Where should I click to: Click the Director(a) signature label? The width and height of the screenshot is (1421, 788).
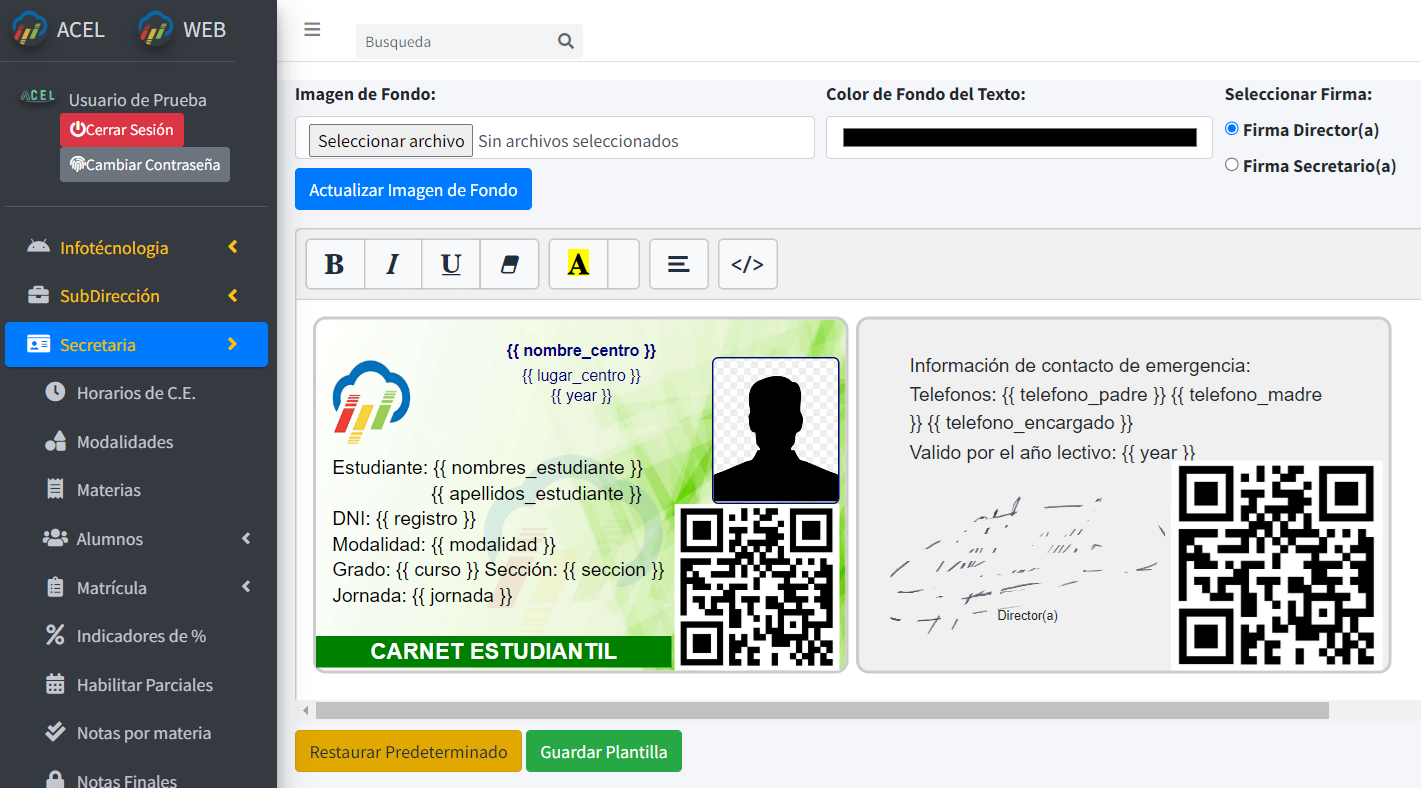point(1027,615)
